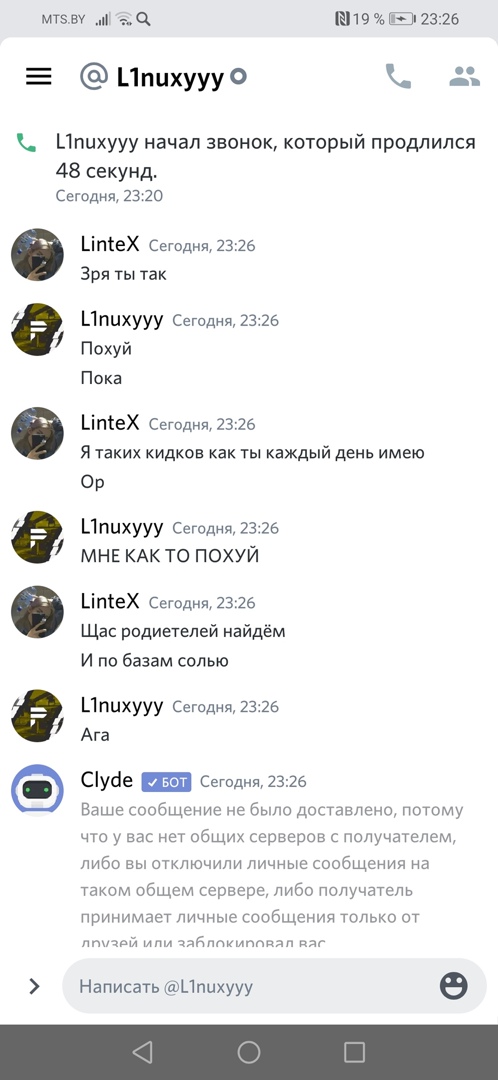Select the message "МНЕ КАК ТО ПОХУЙ"
Screen dimensions: 498x1080
pos(169,556)
